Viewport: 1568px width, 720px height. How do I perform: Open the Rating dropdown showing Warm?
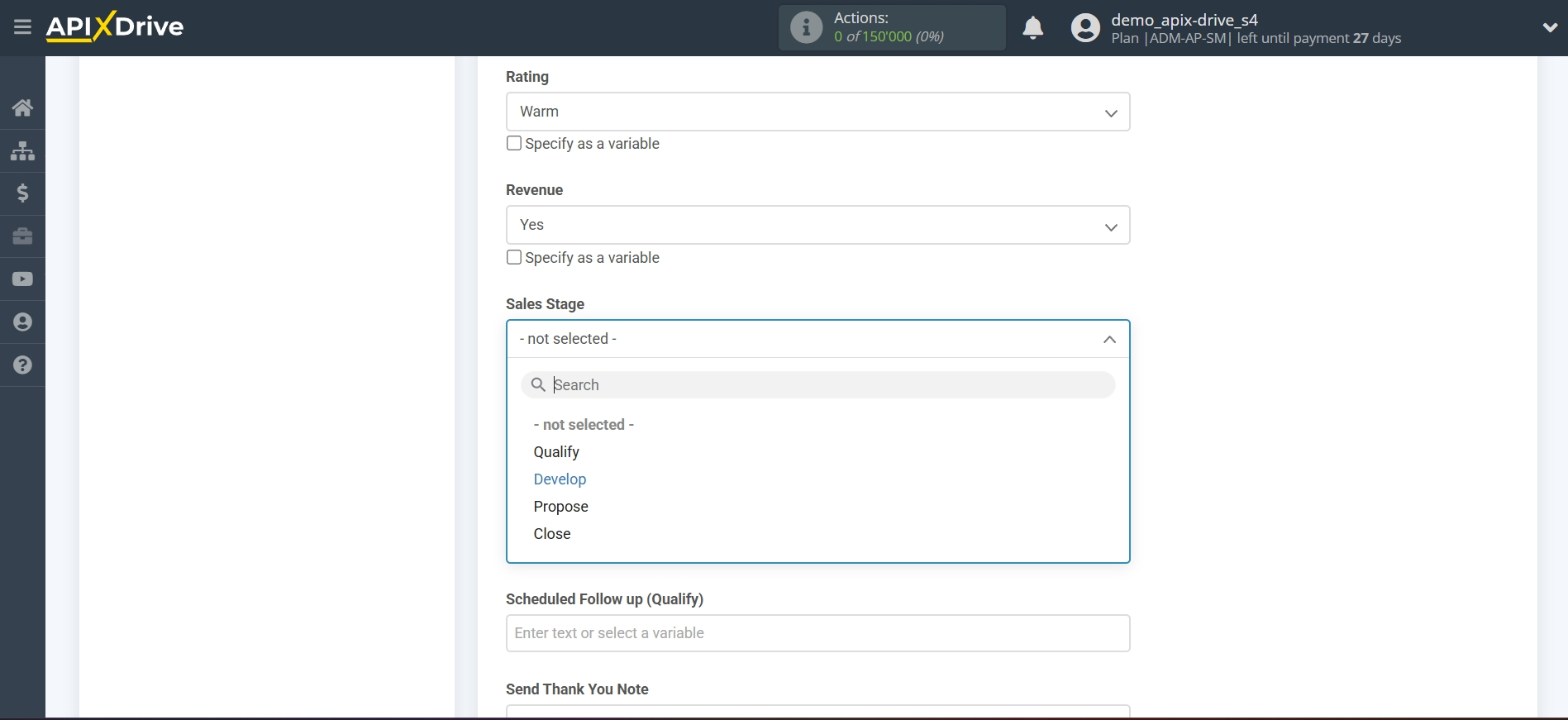(817, 112)
